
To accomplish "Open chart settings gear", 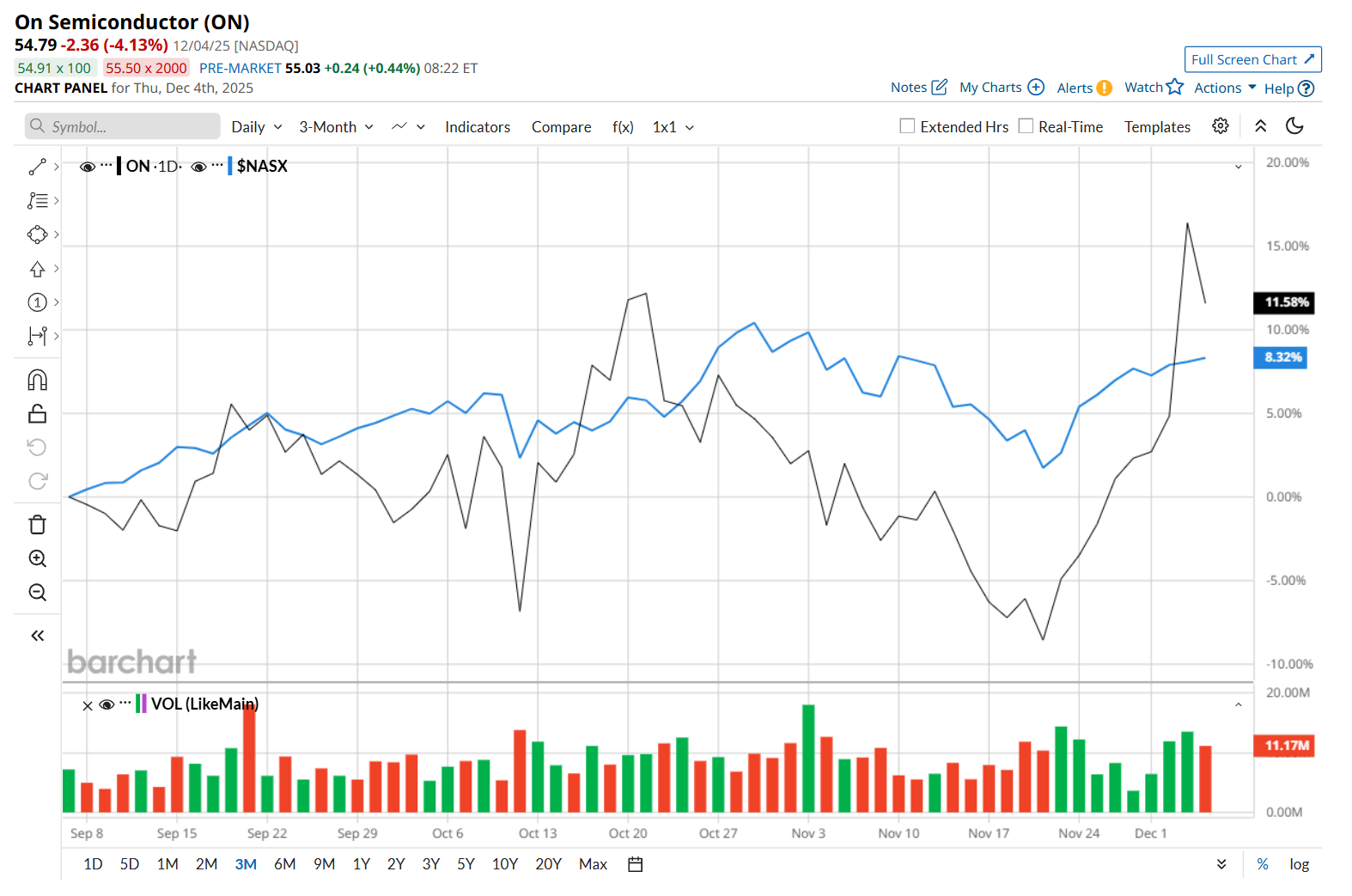I will (1220, 126).
